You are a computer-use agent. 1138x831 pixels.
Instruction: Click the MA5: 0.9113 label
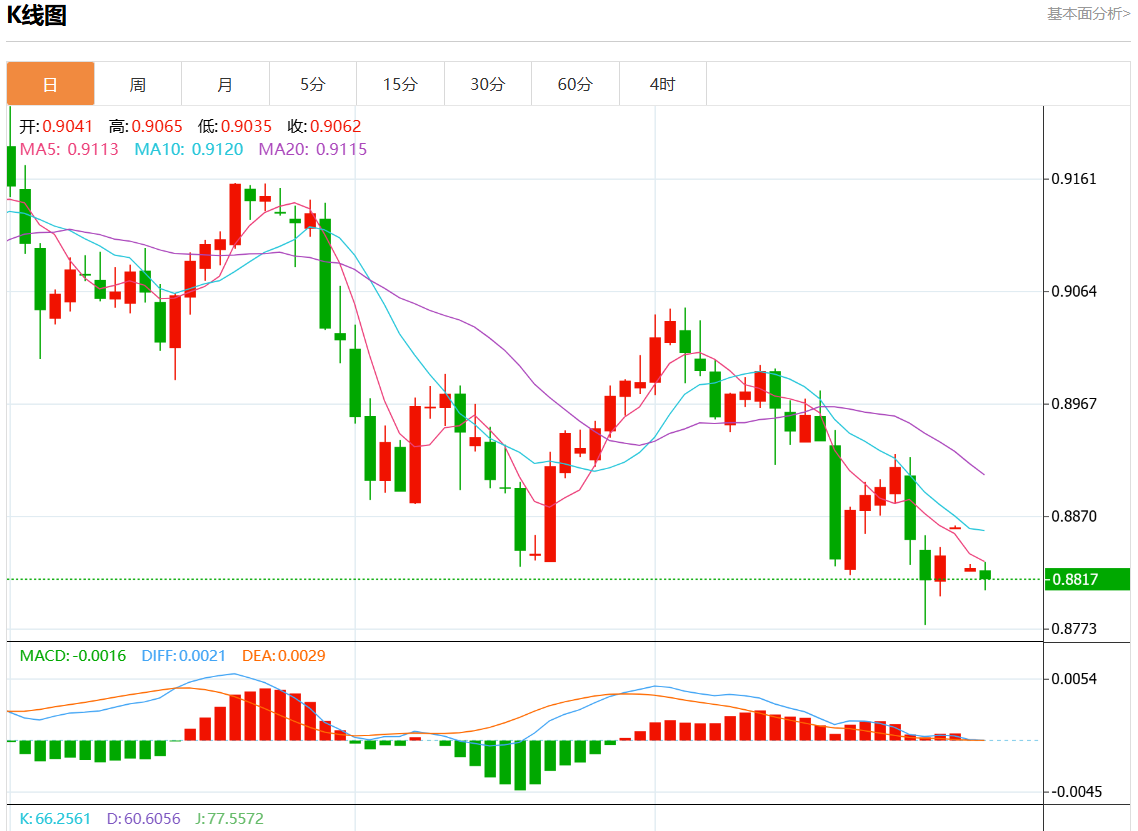coord(69,150)
